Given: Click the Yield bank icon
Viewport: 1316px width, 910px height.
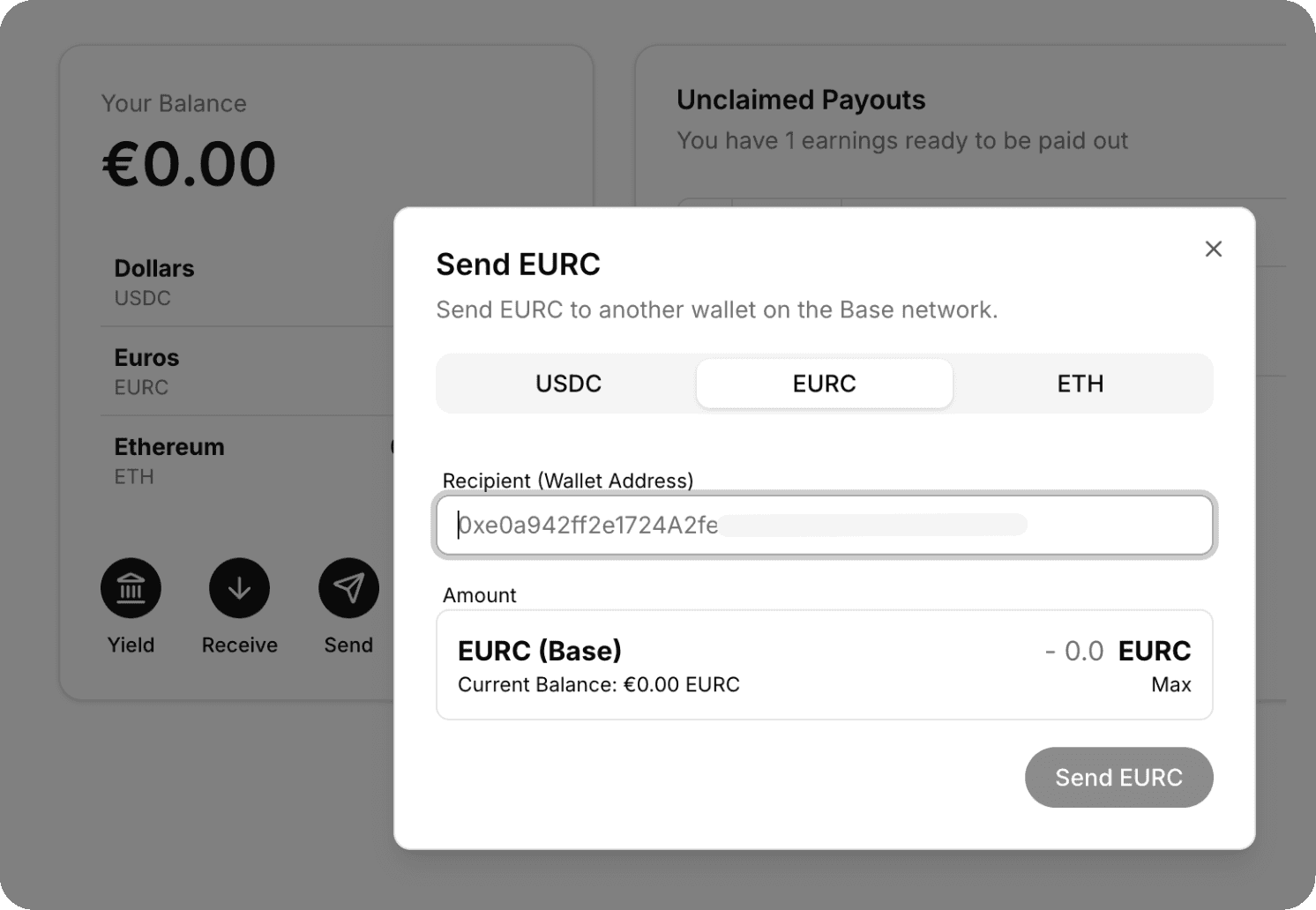Looking at the screenshot, I should tap(131, 588).
